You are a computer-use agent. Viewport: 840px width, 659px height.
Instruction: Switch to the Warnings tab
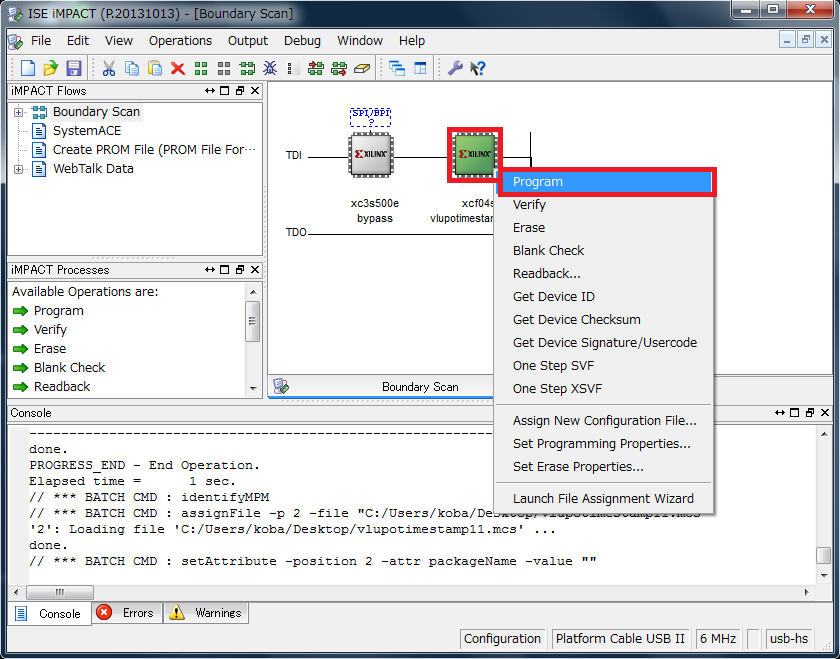pos(206,613)
